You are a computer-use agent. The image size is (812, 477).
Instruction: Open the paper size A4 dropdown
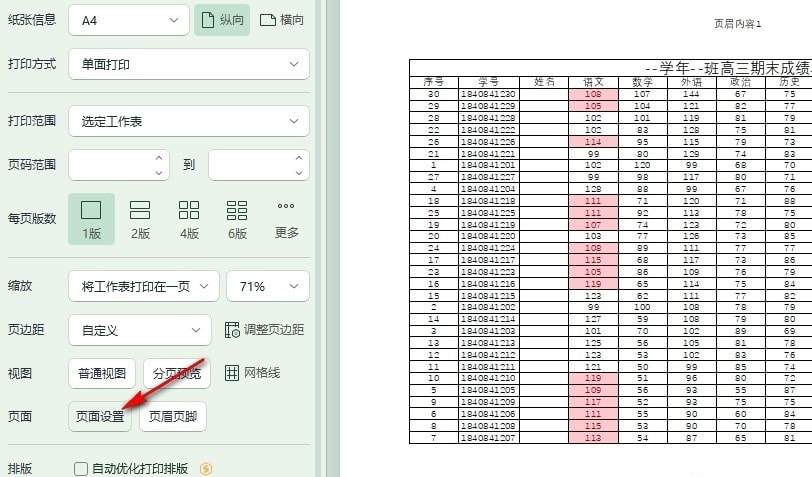[128, 20]
